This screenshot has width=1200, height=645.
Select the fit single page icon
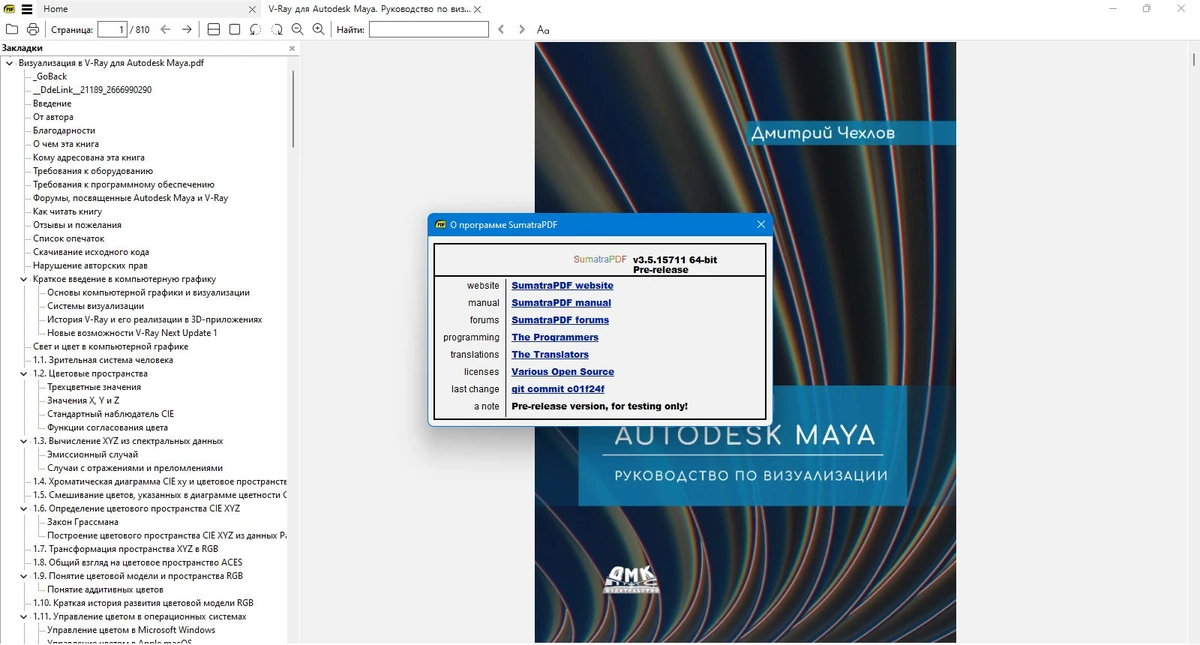pos(234,29)
